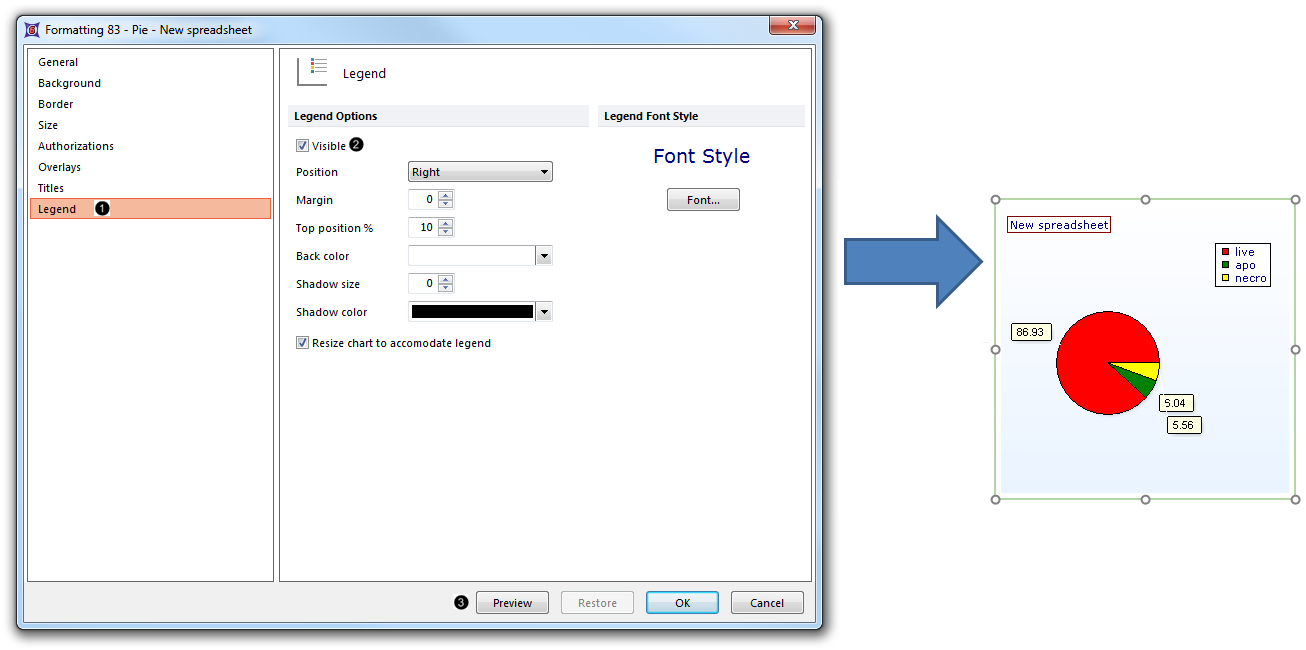Image resolution: width=1306 pixels, height=650 pixels.
Task: Expand the Shadow color dropdown arrow
Action: (x=544, y=312)
